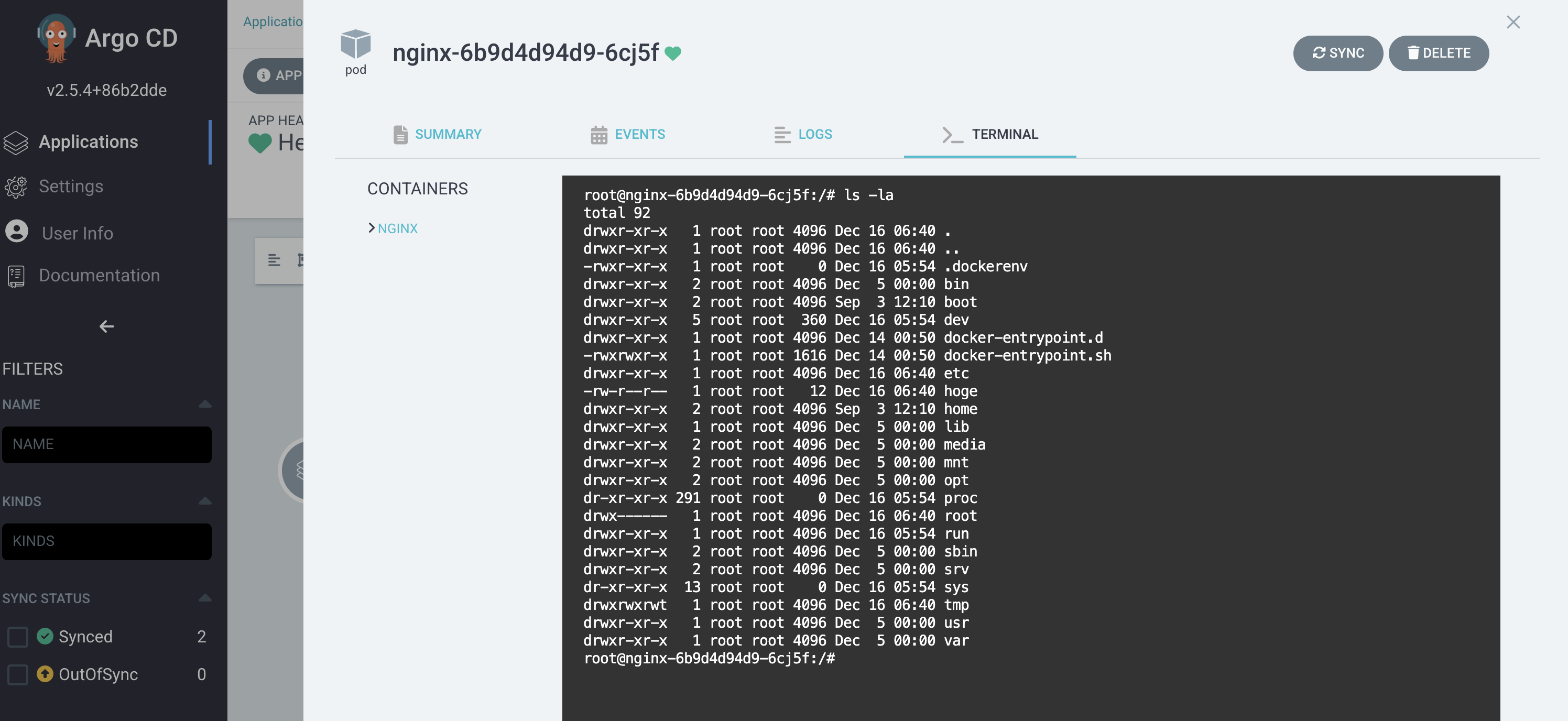
Task: Click the Argo CD octopus logo
Action: pyautogui.click(x=56, y=38)
